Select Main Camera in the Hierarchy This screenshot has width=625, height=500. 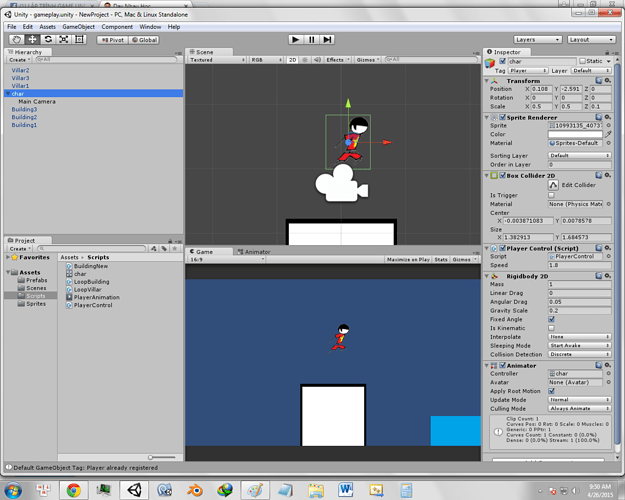37,102
